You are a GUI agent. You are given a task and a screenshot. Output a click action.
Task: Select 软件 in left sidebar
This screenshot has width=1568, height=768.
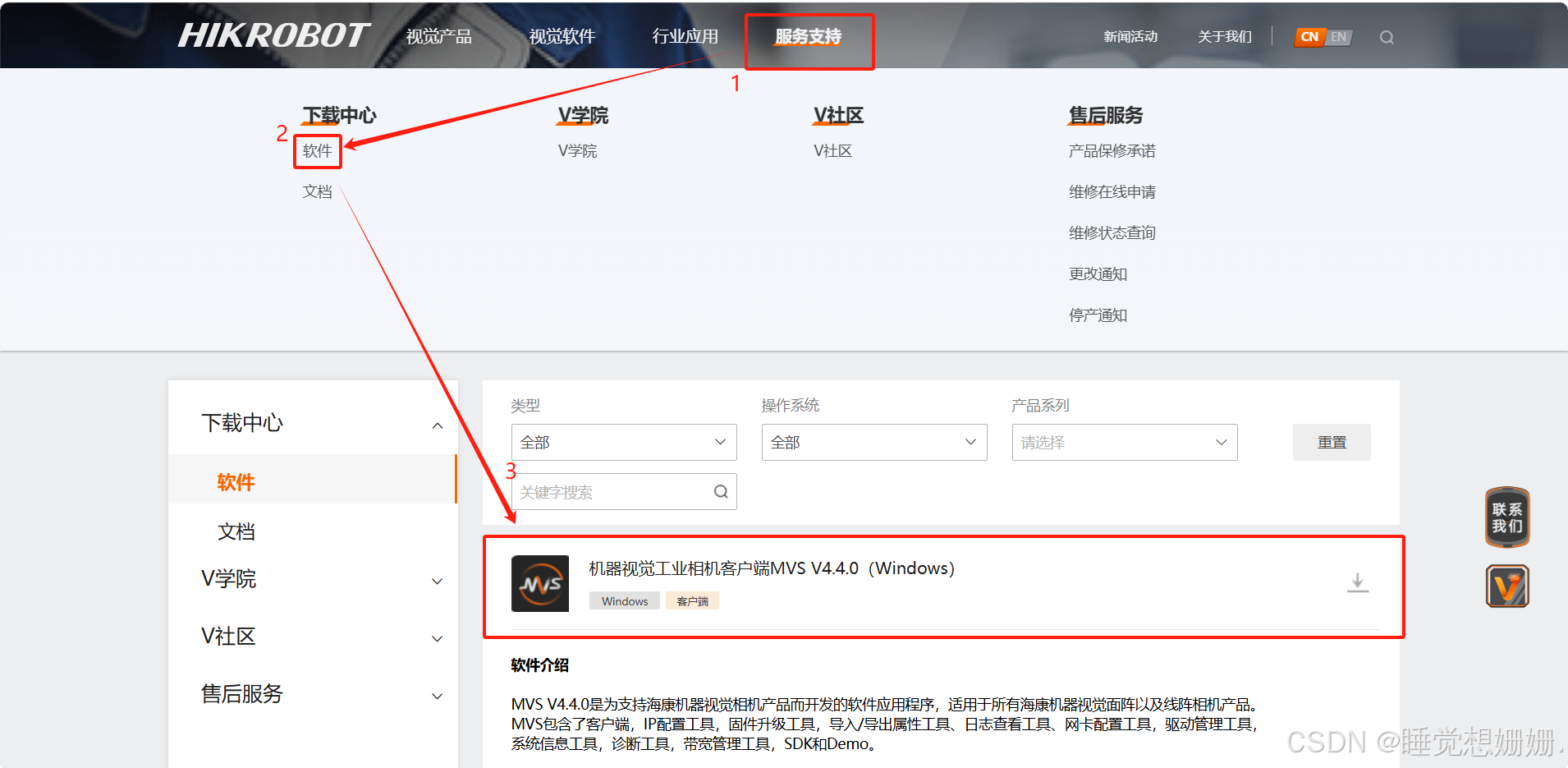pyautogui.click(x=236, y=482)
